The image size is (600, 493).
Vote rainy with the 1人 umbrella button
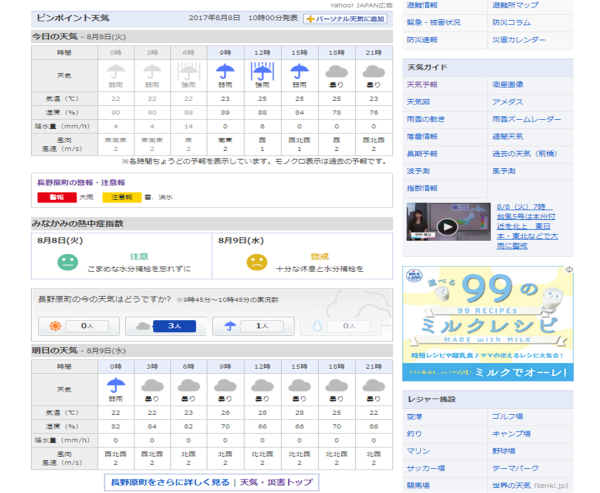coord(253,326)
